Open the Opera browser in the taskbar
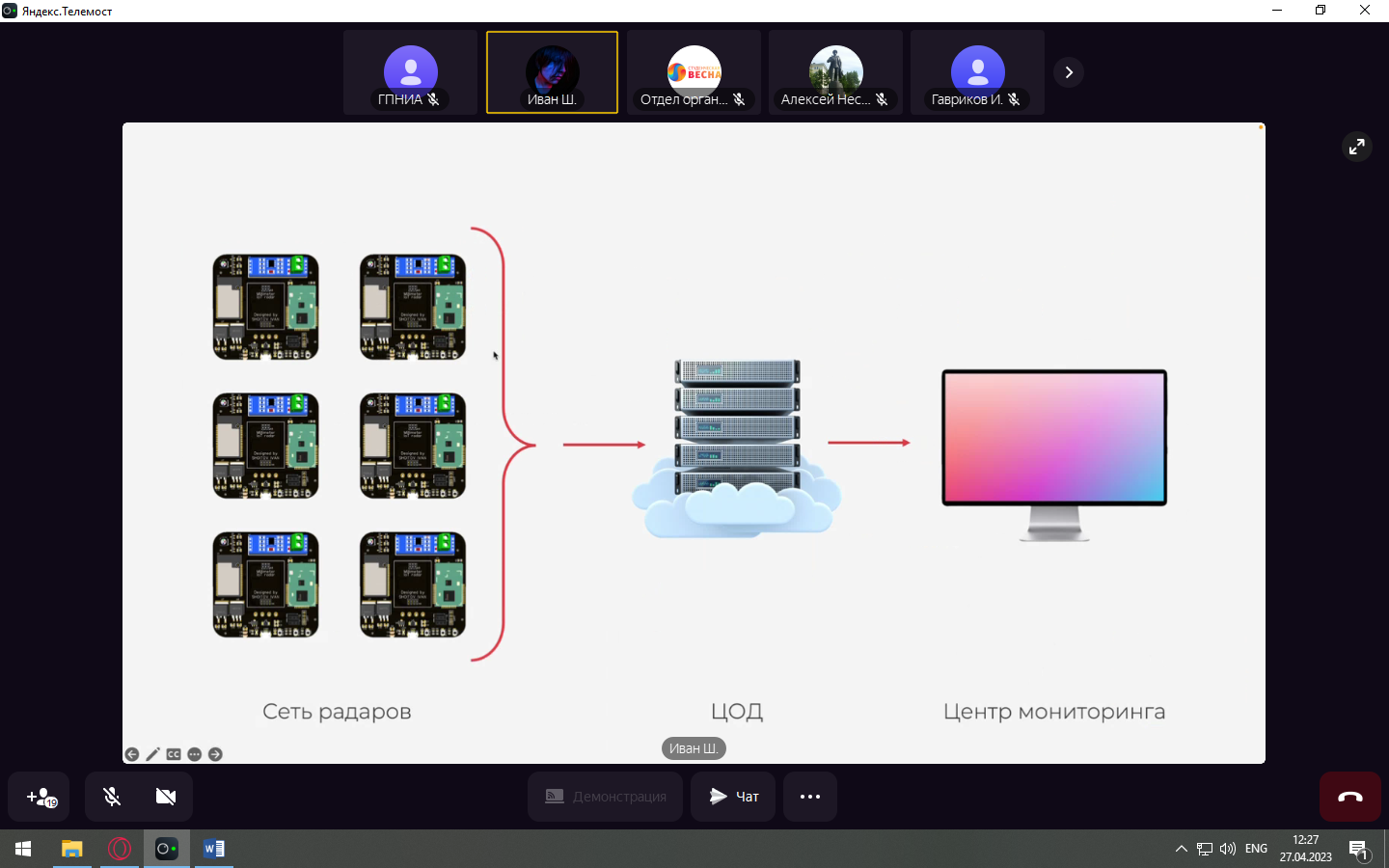This screenshot has width=1389, height=868. pyautogui.click(x=120, y=849)
